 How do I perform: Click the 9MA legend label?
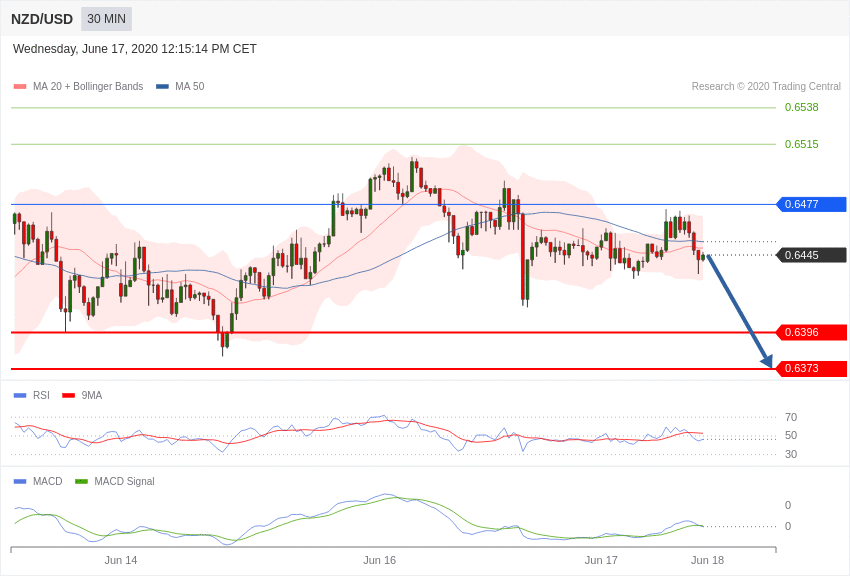pos(92,396)
